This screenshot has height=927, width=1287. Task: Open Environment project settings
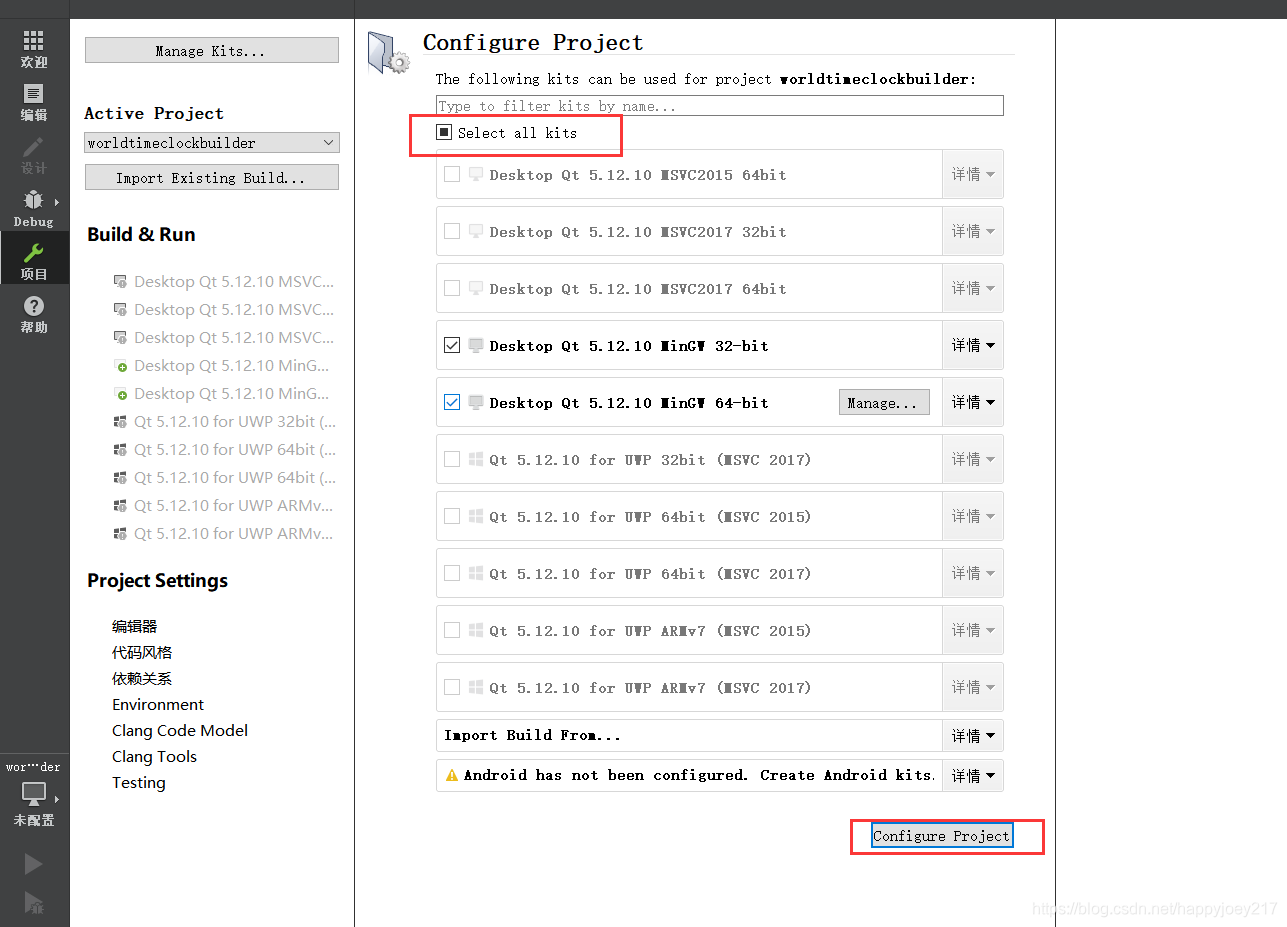coord(158,704)
